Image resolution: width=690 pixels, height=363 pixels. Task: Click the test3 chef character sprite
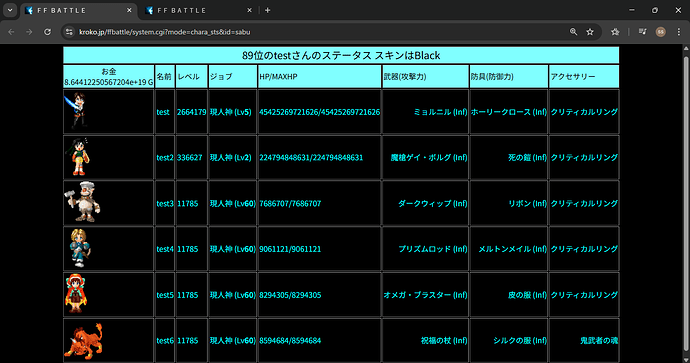point(82,202)
